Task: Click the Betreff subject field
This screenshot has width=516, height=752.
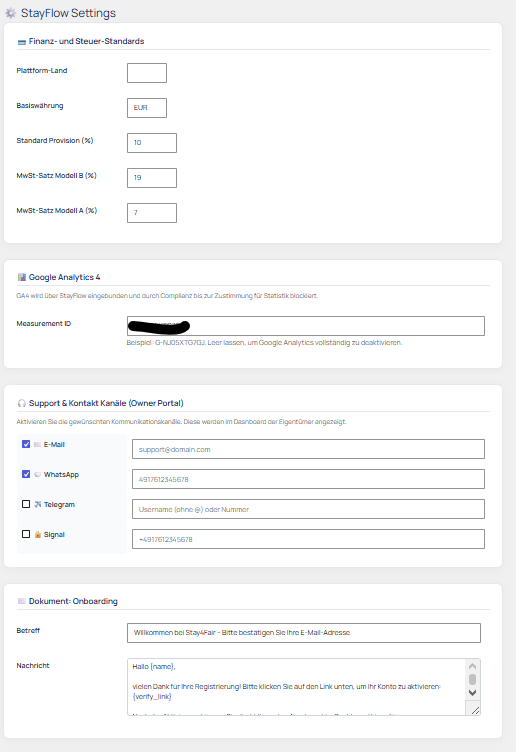Action: (304, 633)
